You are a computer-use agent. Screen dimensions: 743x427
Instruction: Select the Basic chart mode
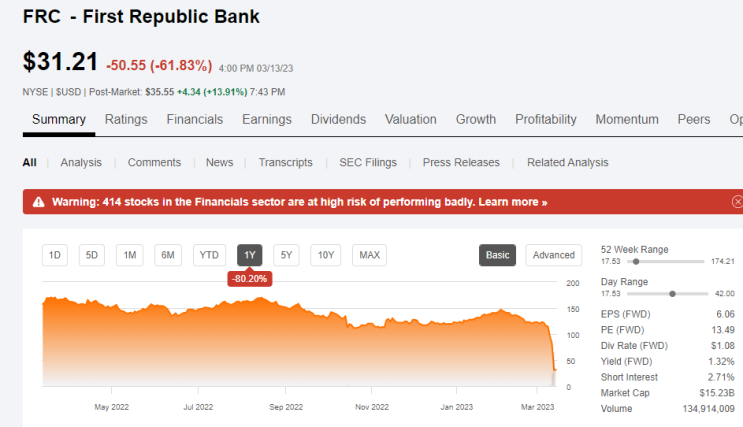497,255
